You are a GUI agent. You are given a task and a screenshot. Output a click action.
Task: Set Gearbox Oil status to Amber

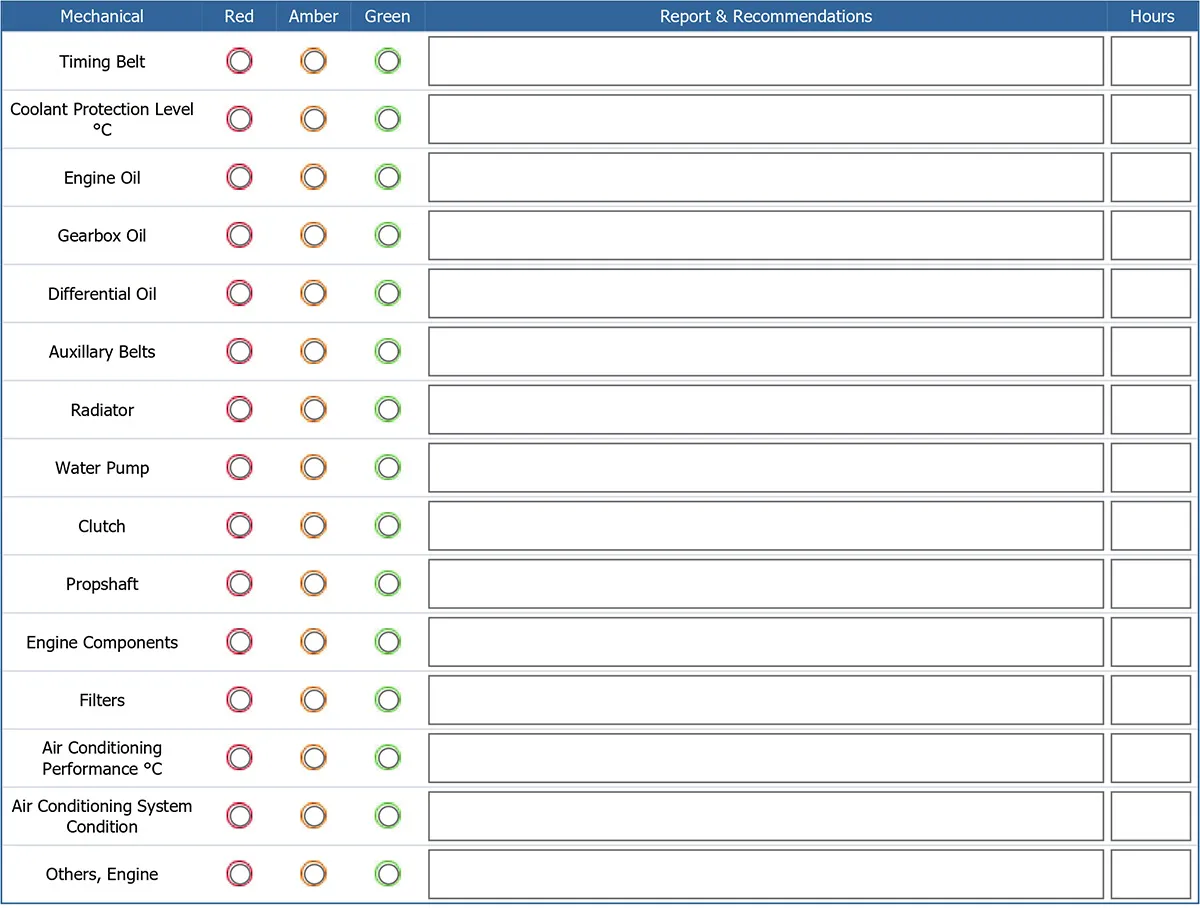(314, 236)
